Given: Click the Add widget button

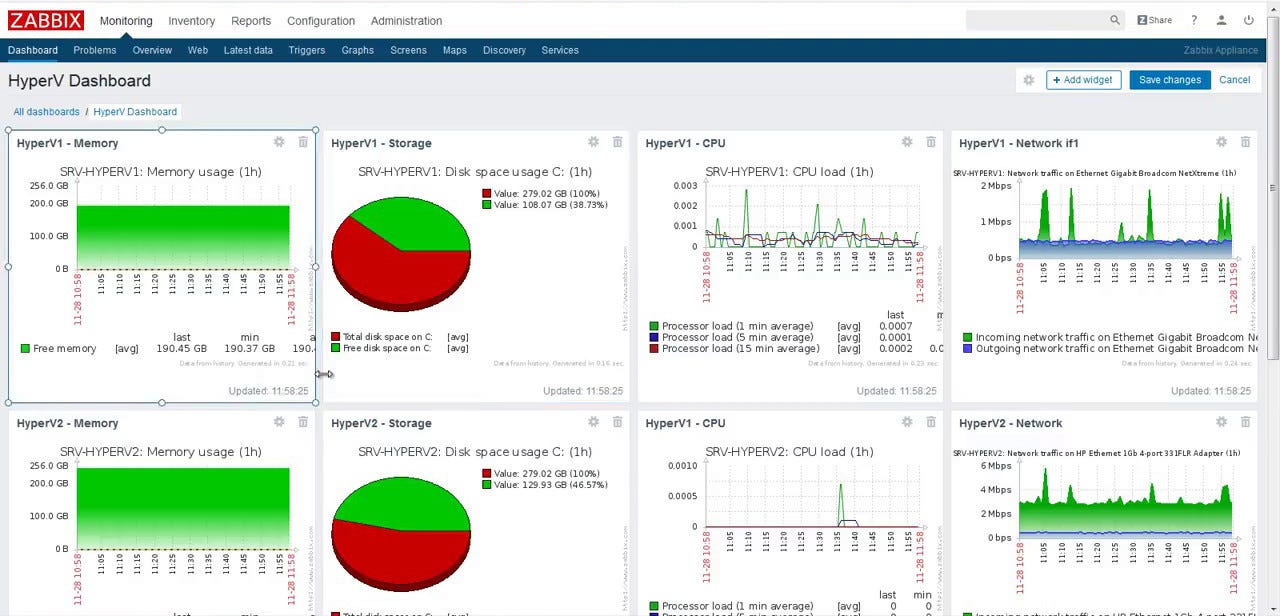Looking at the screenshot, I should coord(1083,80).
